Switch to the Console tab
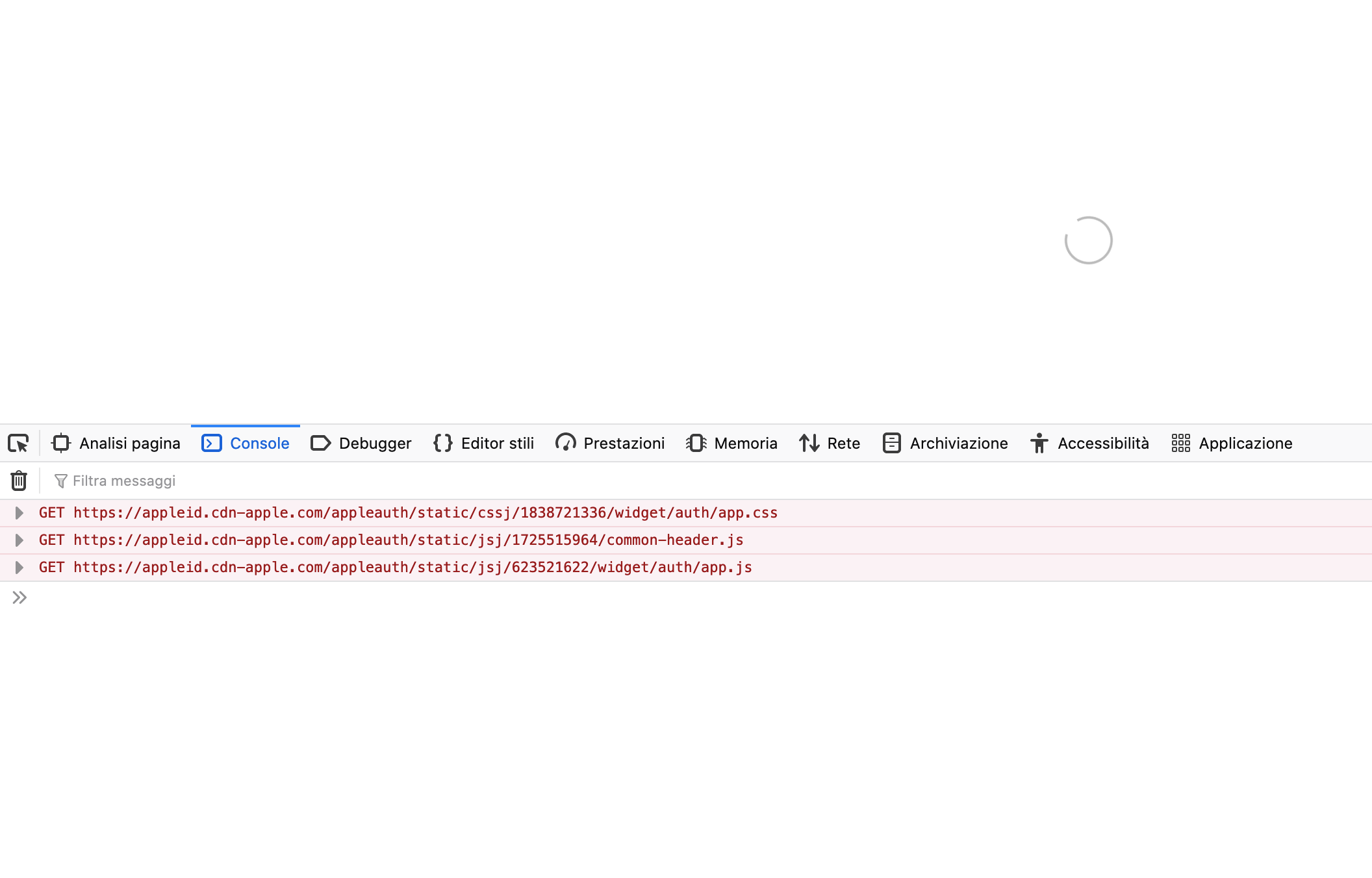 [259, 443]
